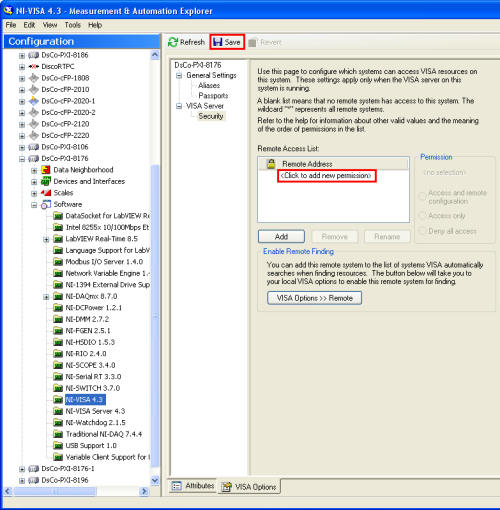500x510 pixels.
Task: Collapse the General Settings node
Action: (179, 76)
